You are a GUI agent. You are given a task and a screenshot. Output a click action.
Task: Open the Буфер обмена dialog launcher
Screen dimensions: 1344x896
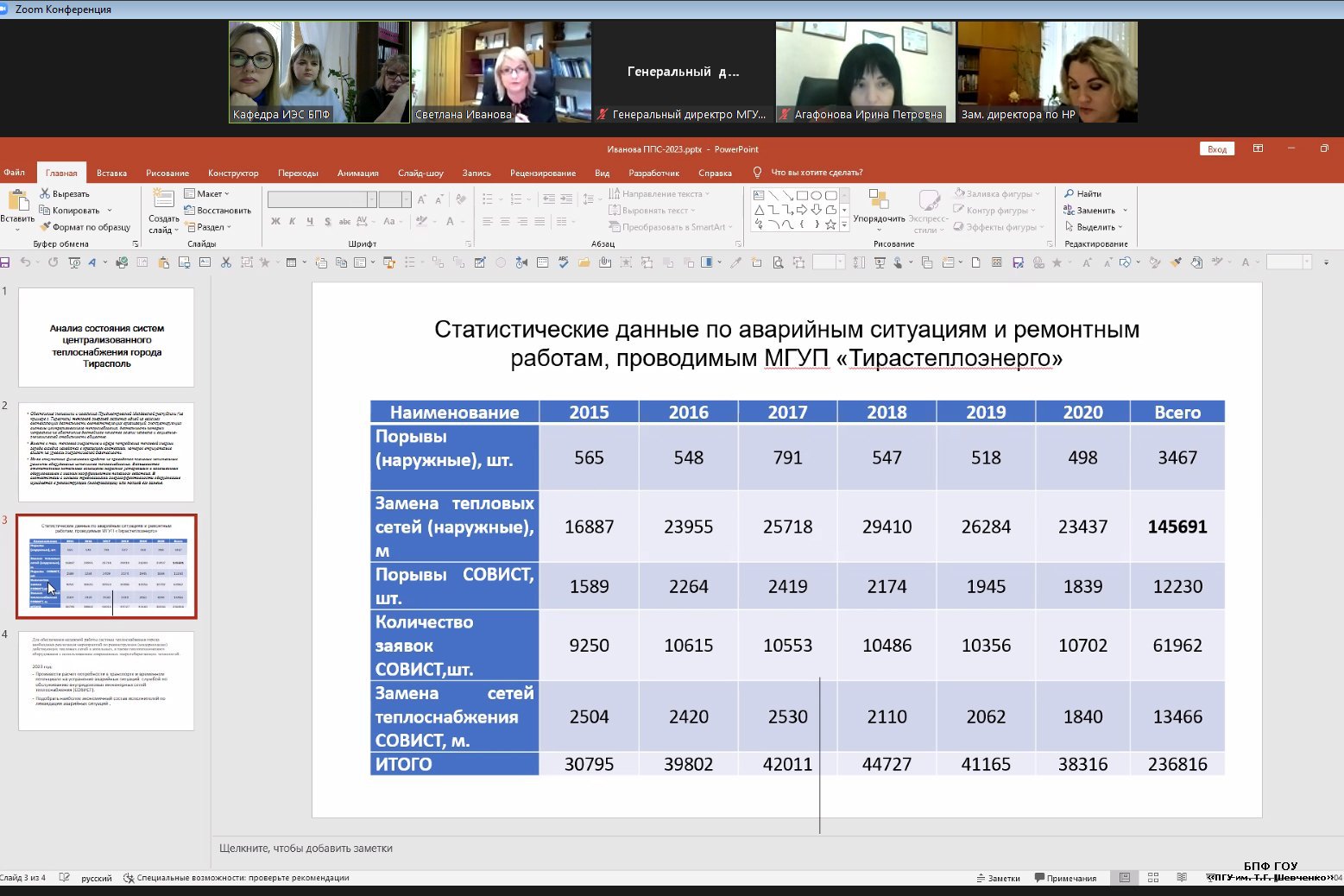pyautogui.click(x=136, y=244)
